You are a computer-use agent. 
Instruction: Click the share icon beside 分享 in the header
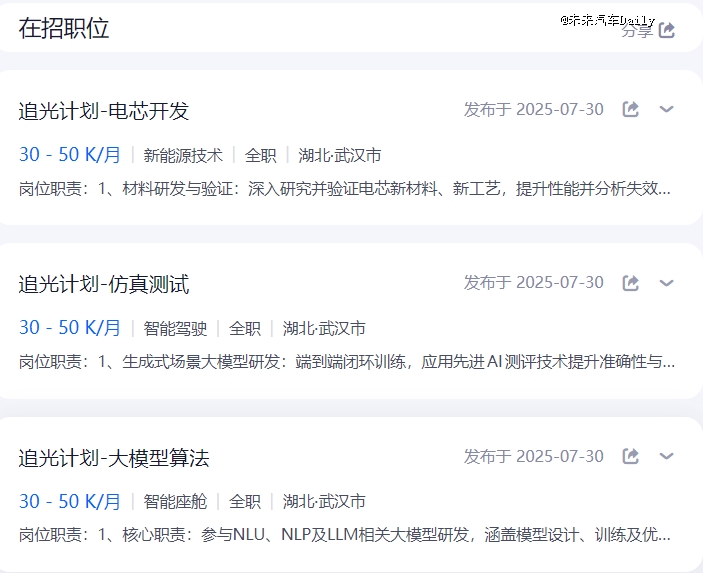point(667,30)
